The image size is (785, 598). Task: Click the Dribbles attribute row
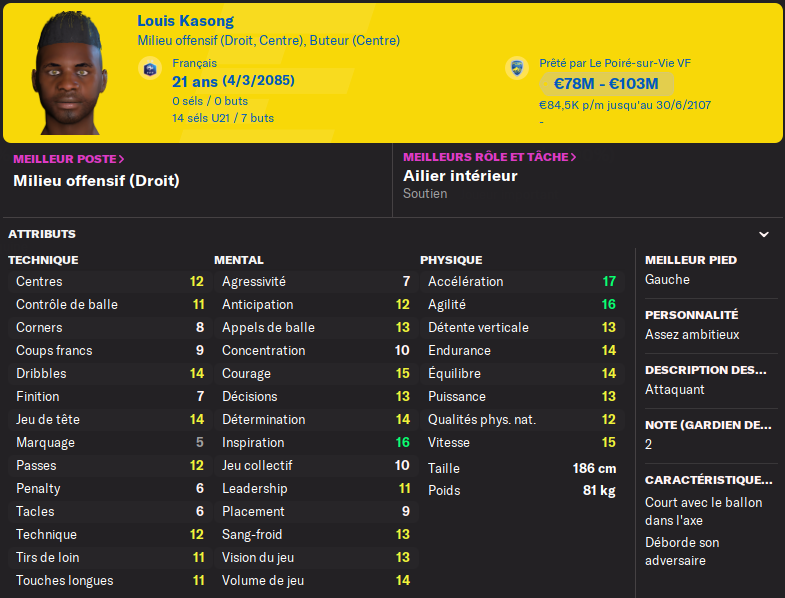[109, 374]
